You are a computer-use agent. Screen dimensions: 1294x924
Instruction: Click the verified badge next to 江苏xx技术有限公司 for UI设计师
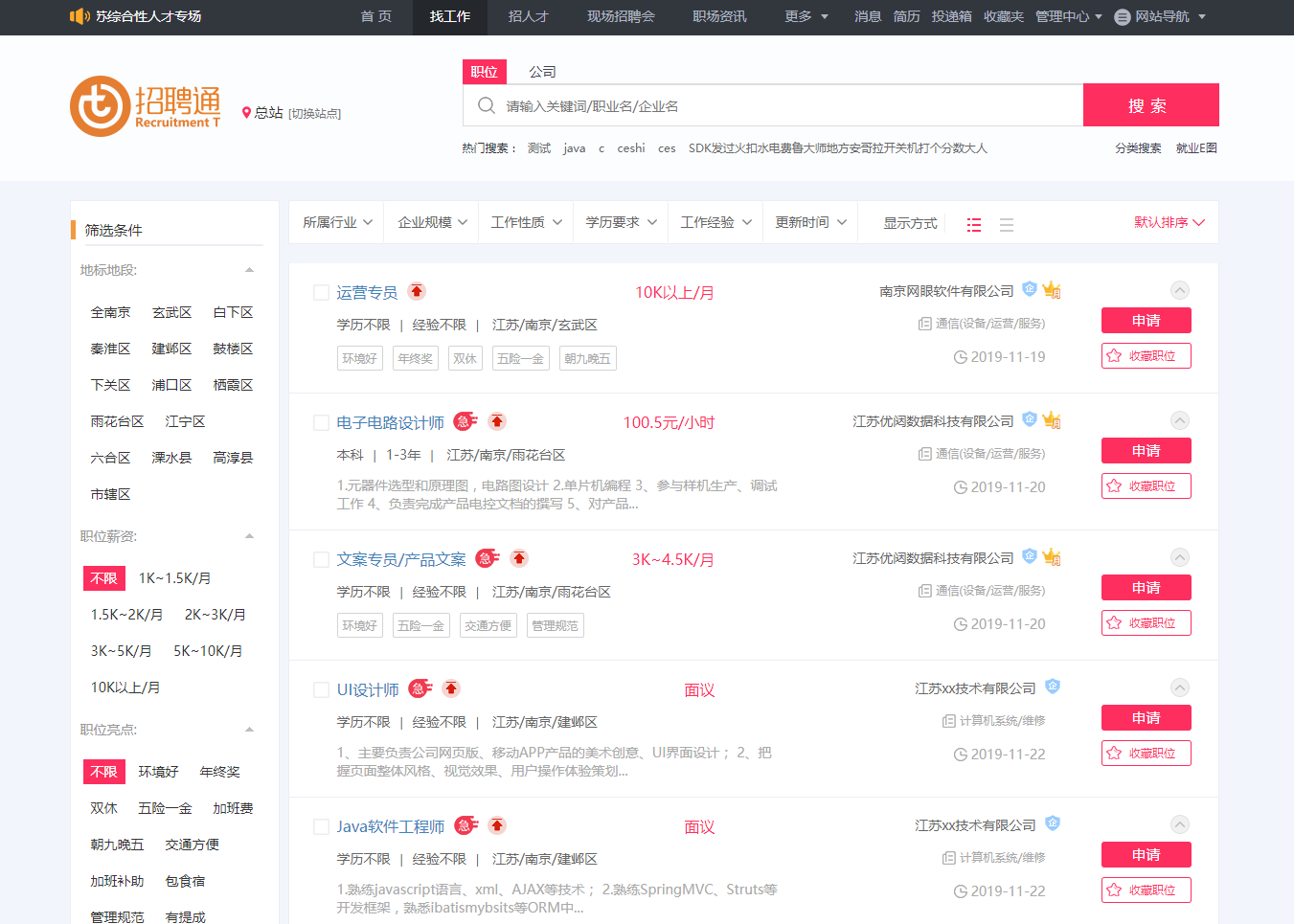(x=1053, y=687)
